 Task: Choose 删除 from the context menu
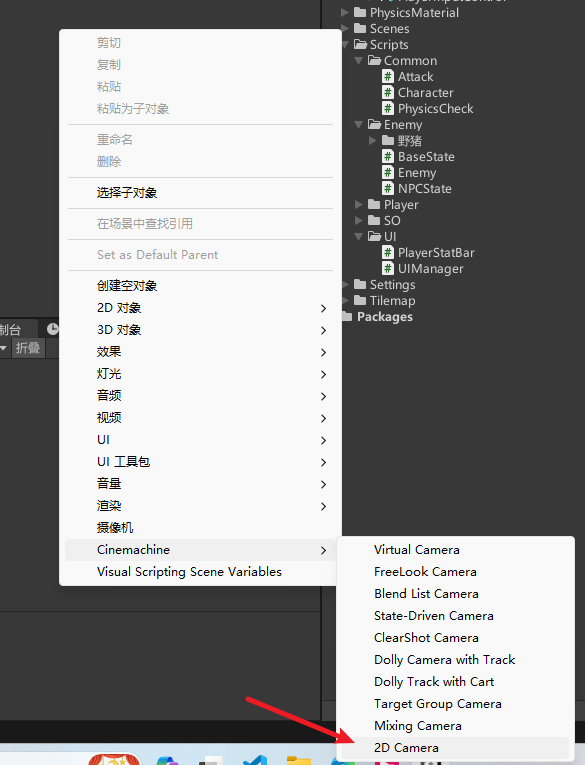pyautogui.click(x=200, y=162)
